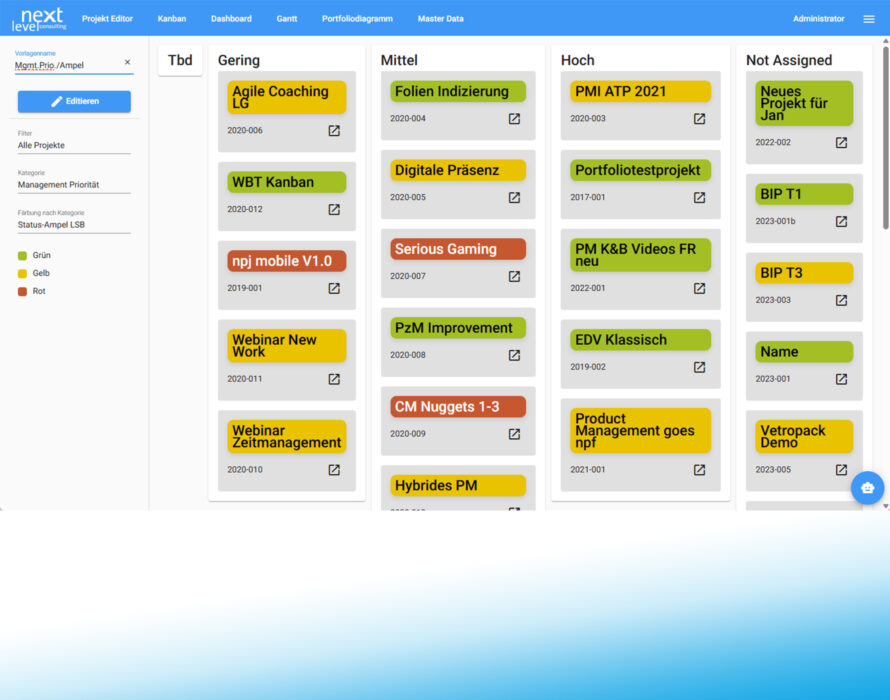890x700 pixels.
Task: Clear the Vorlagenname field with X
Action: [127, 62]
